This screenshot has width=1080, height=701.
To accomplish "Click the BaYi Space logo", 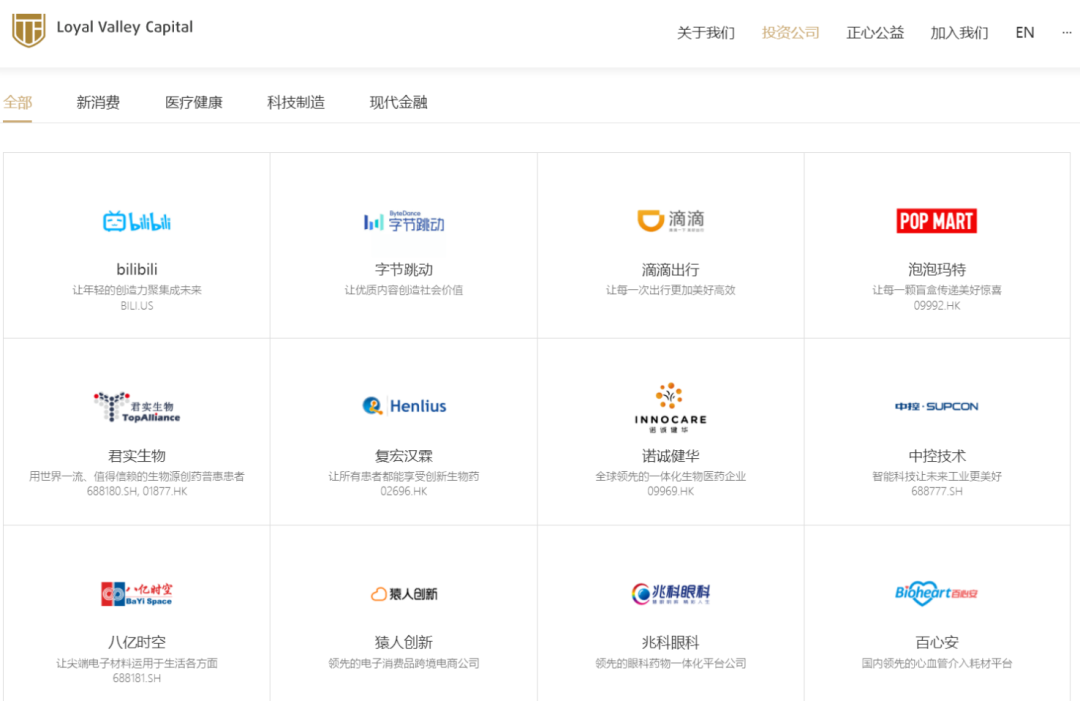I will click(136, 594).
